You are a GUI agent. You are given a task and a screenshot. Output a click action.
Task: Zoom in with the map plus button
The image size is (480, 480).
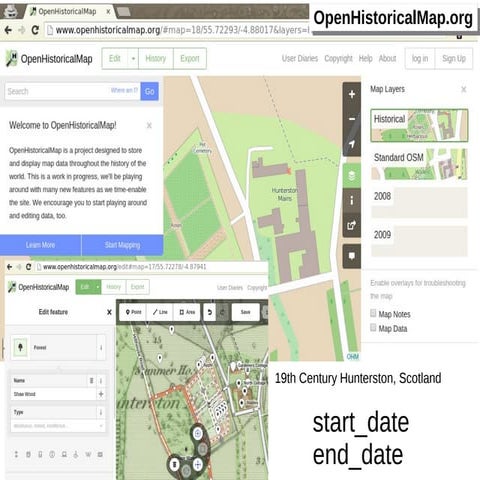pos(352,94)
